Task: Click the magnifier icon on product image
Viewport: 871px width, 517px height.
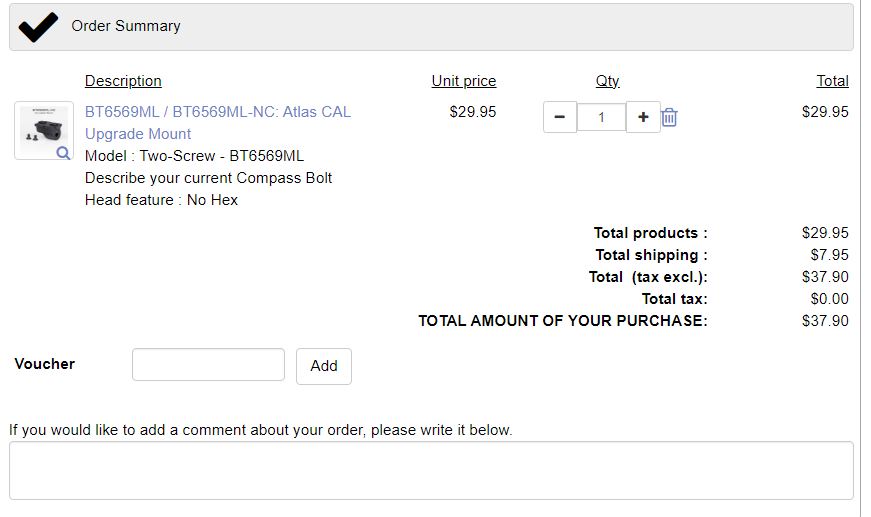Action: 62,153
